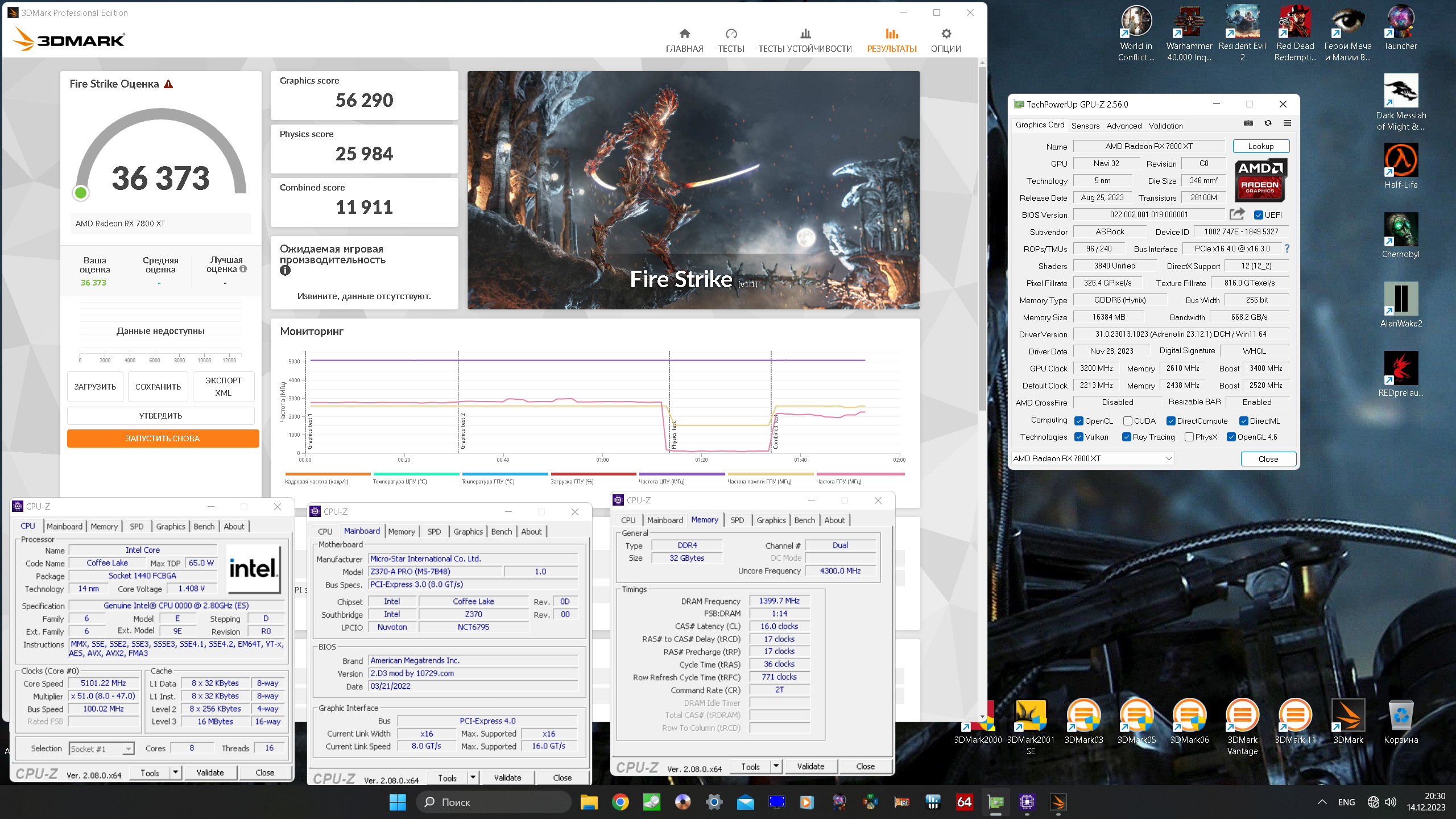The image size is (1456, 819).
Task: Open the options (ОПЦИИ) gear icon
Action: (x=946, y=34)
